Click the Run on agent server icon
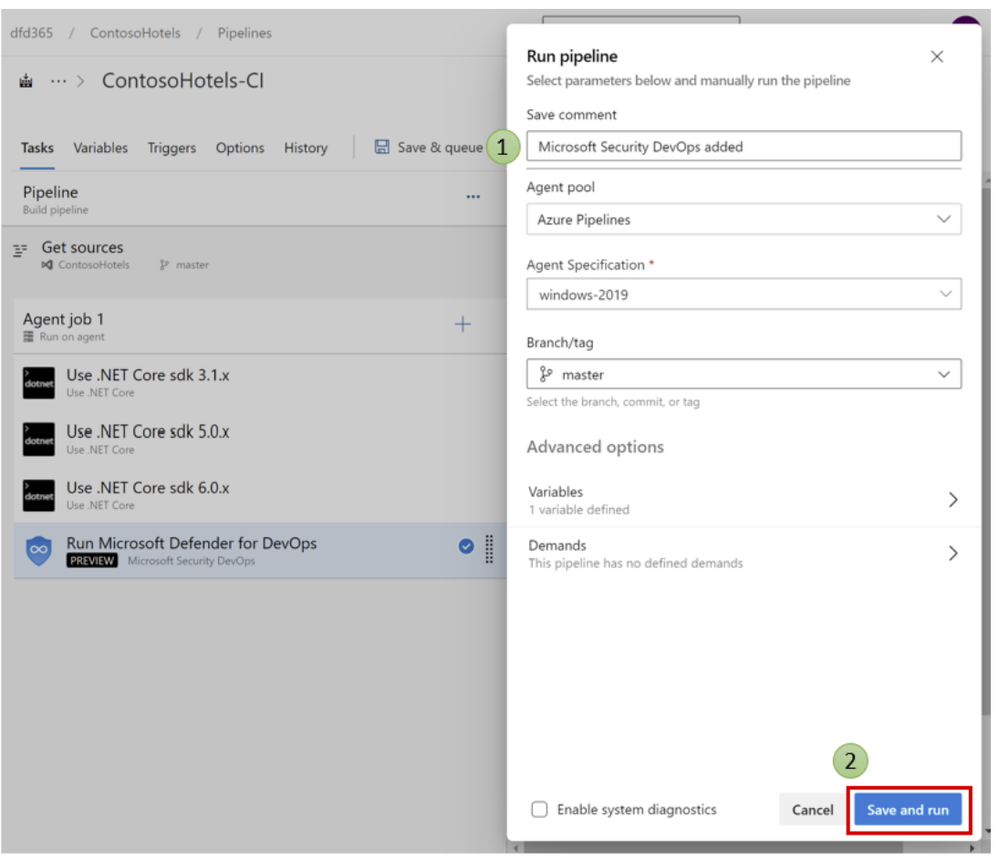This screenshot has width=999, height=859. coord(29,337)
